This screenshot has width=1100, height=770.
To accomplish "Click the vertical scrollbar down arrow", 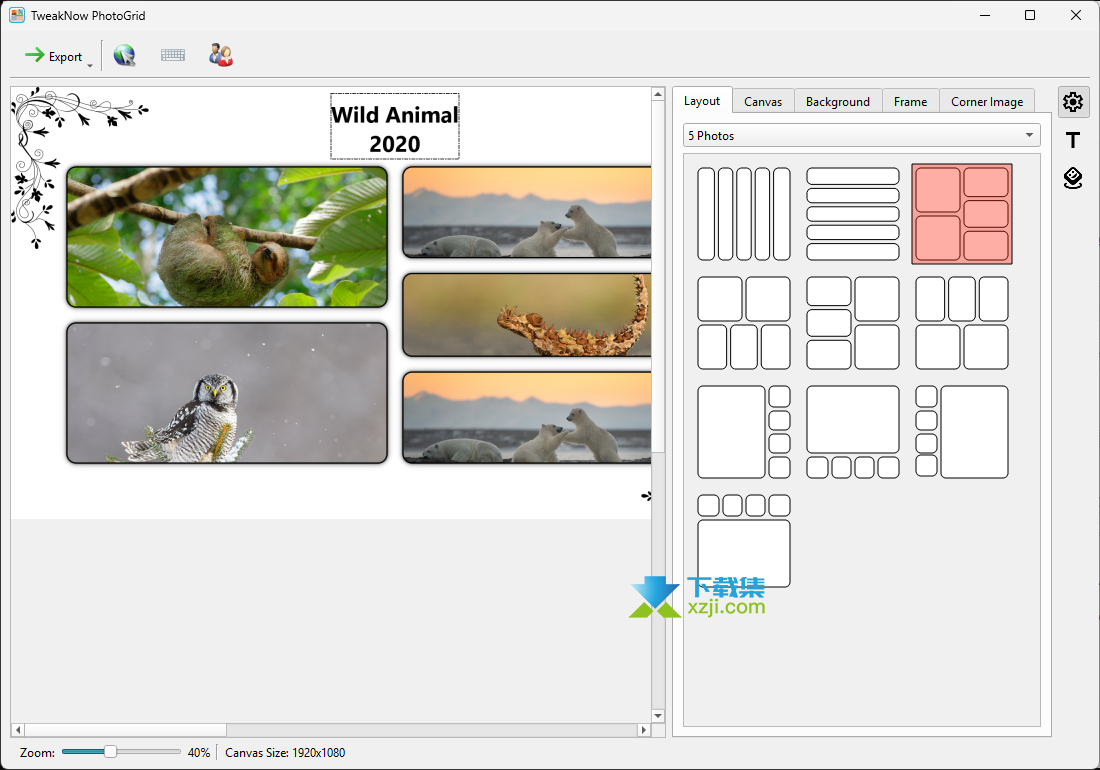I will (x=658, y=716).
